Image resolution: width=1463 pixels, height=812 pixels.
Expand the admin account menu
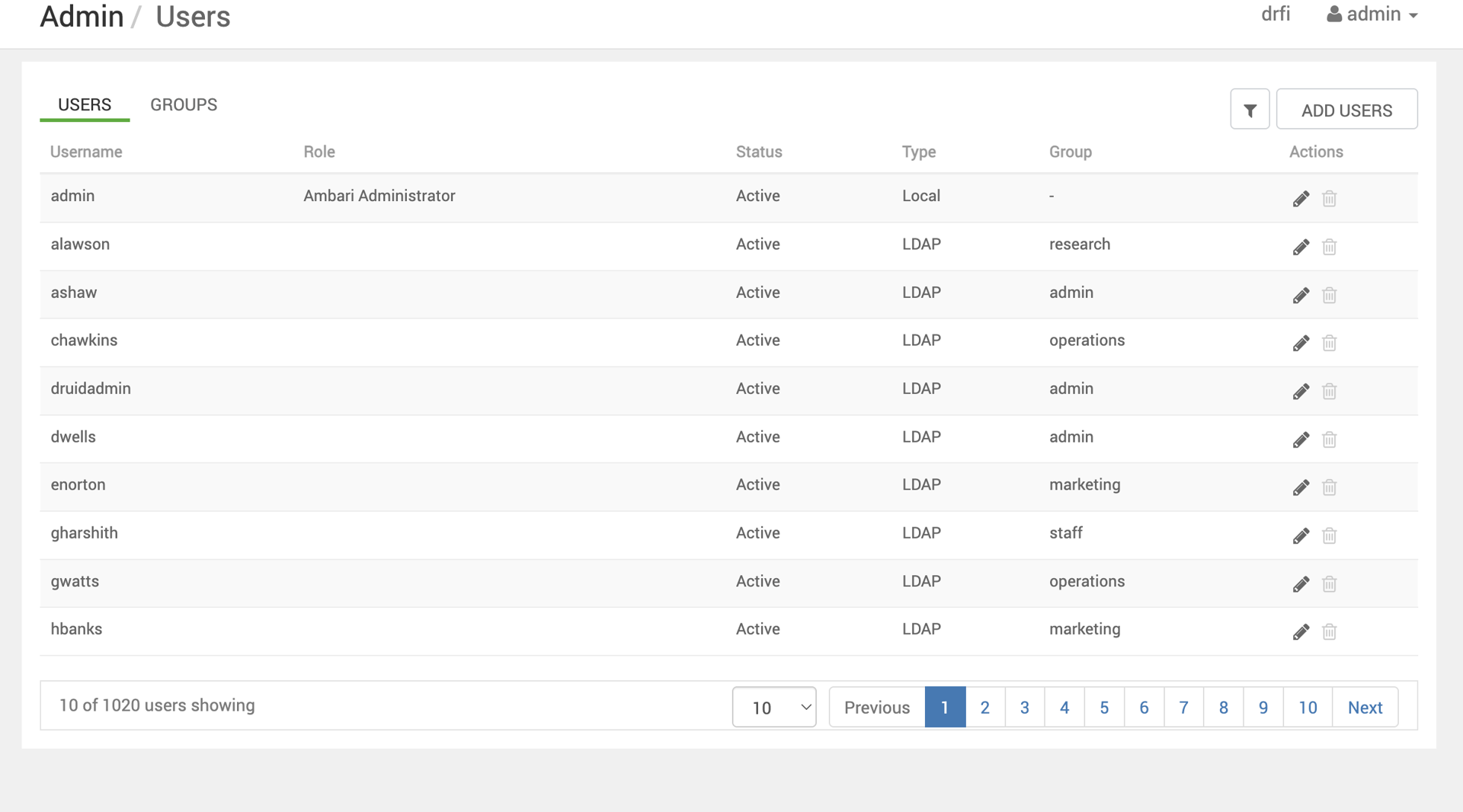point(1372,14)
